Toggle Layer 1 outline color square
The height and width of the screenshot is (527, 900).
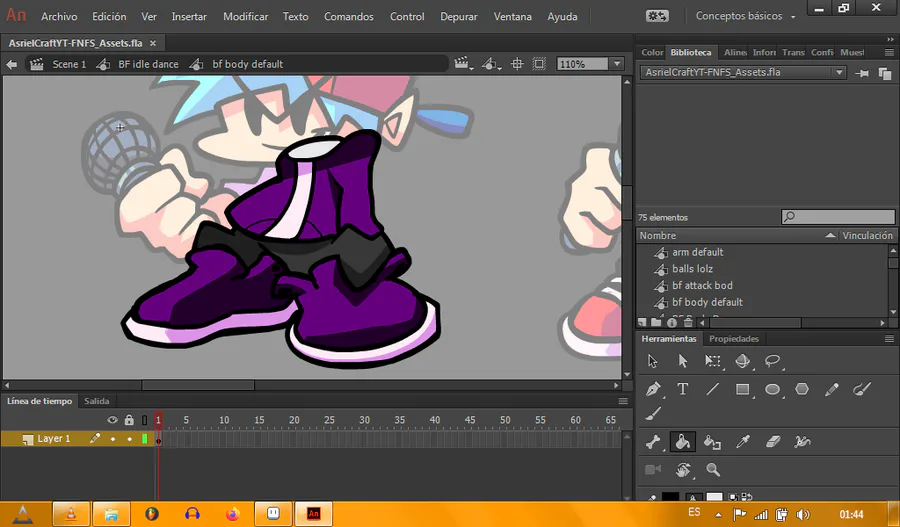click(x=144, y=439)
